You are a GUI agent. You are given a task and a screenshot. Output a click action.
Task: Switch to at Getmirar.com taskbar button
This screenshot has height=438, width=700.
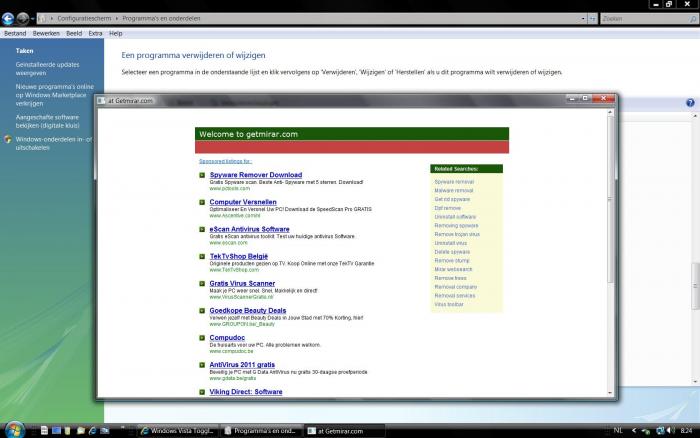click(x=345, y=431)
